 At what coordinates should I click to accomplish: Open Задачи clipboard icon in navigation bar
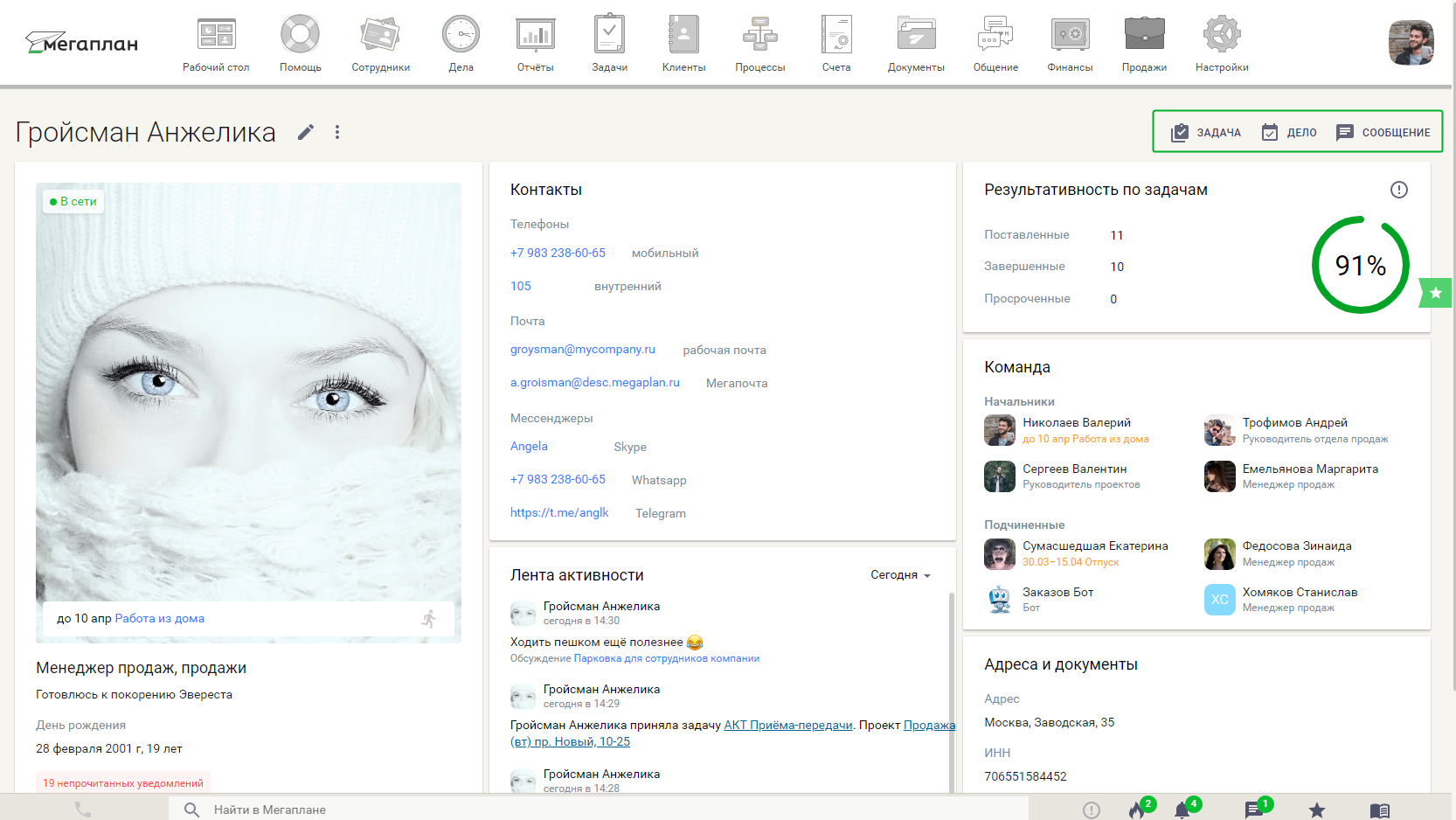[609, 35]
